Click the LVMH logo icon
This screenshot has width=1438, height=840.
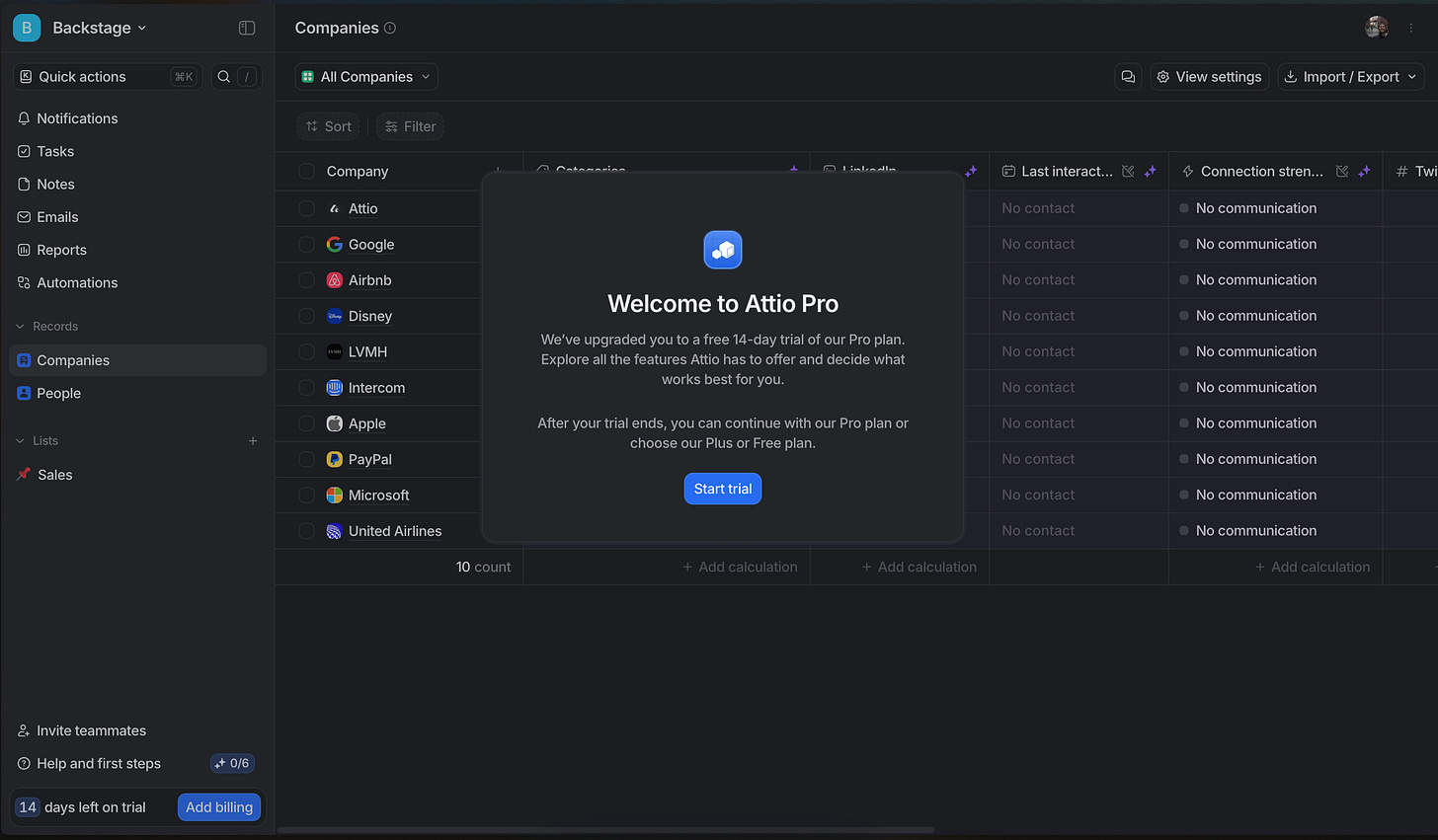click(335, 351)
